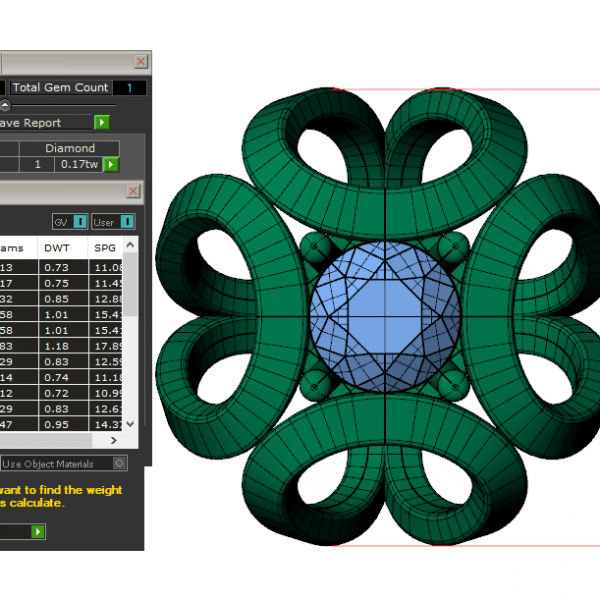Adjust the slider handle under Total Gem Count
600x600 pixels.
coord(5,105)
